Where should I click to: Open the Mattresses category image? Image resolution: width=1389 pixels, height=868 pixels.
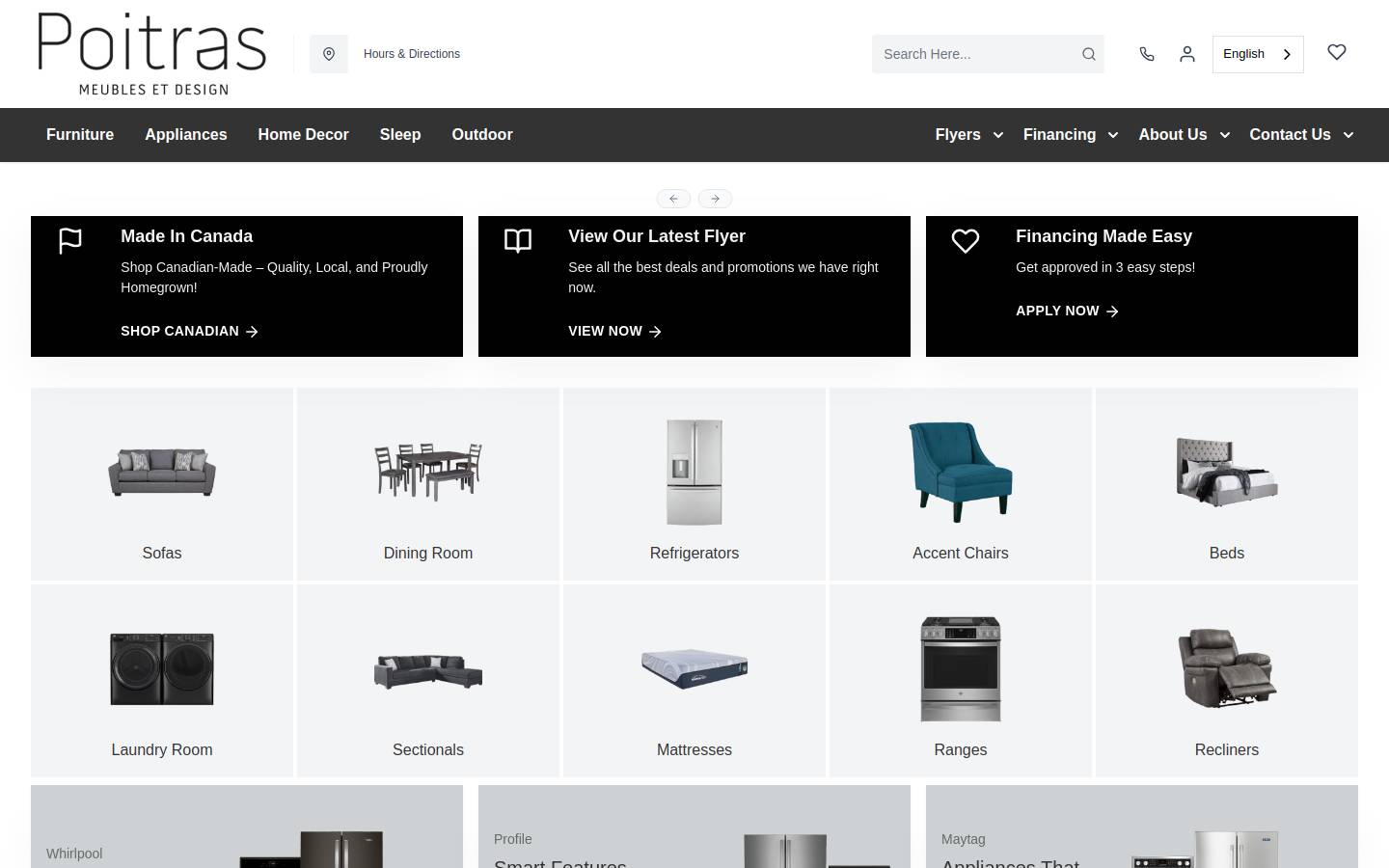point(694,669)
